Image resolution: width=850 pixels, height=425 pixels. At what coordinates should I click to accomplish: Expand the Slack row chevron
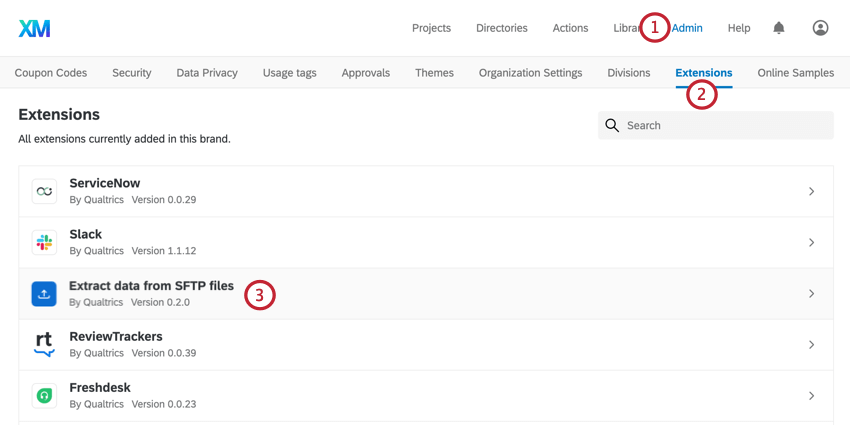(812, 242)
